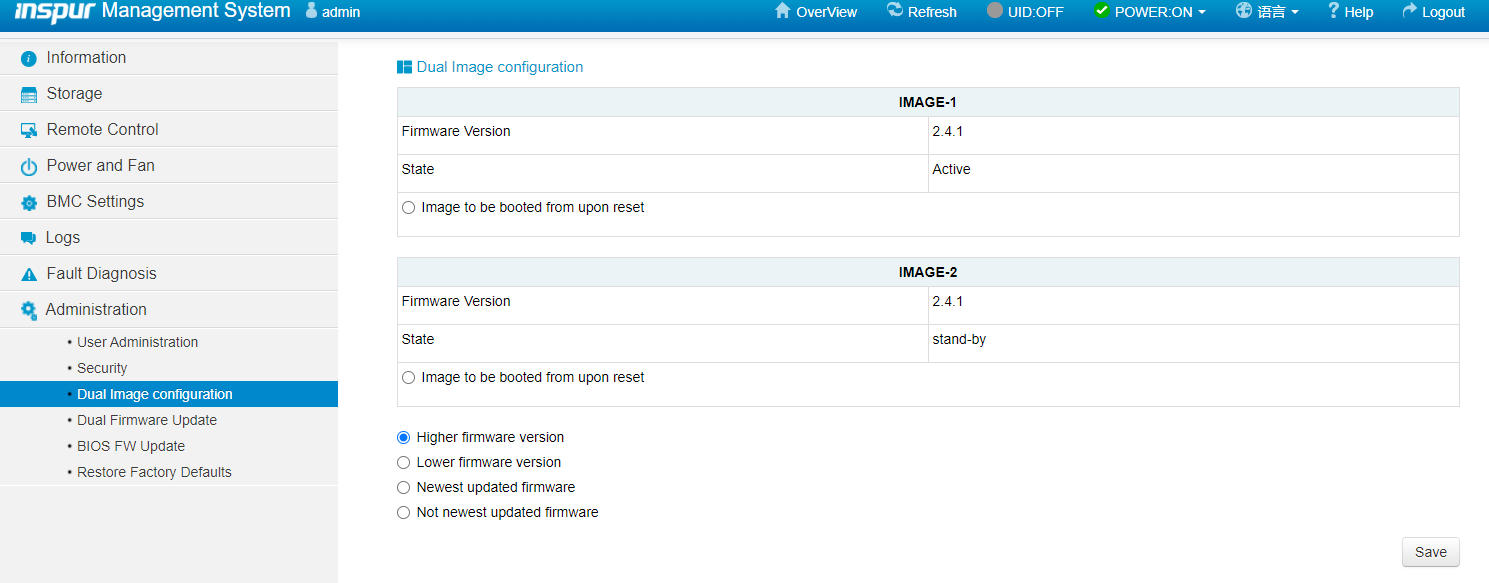Viewport: 1489px width, 583px height.
Task: Click the green POWER check icon
Action: (1102, 10)
